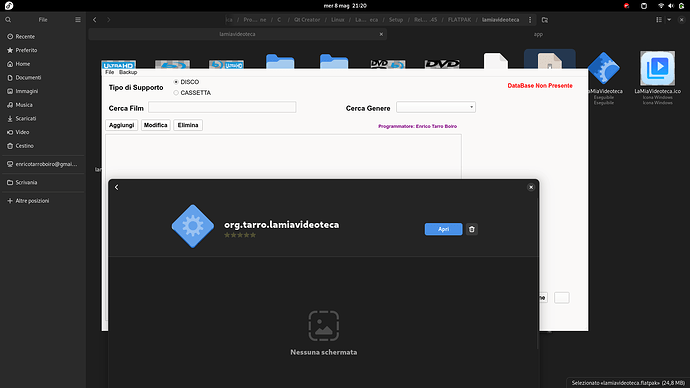Click the org.tarro.lamiavideoteca app icon

193,226
